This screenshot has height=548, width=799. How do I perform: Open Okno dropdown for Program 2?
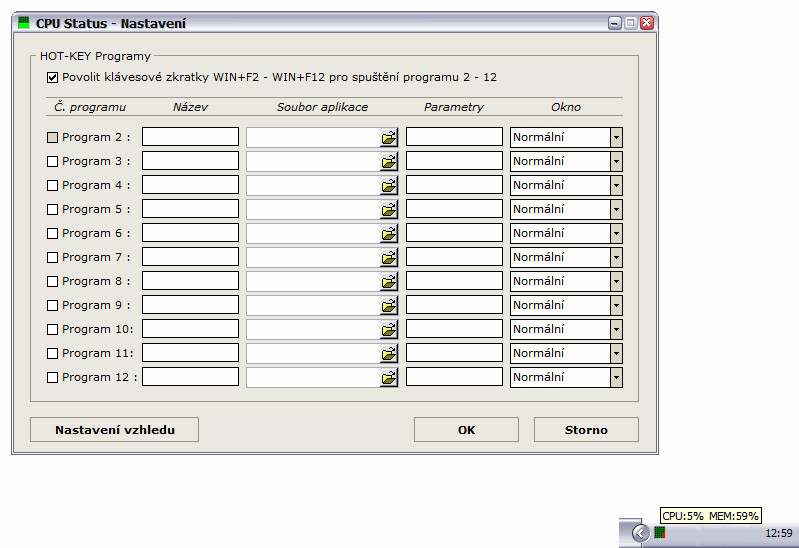tap(616, 137)
